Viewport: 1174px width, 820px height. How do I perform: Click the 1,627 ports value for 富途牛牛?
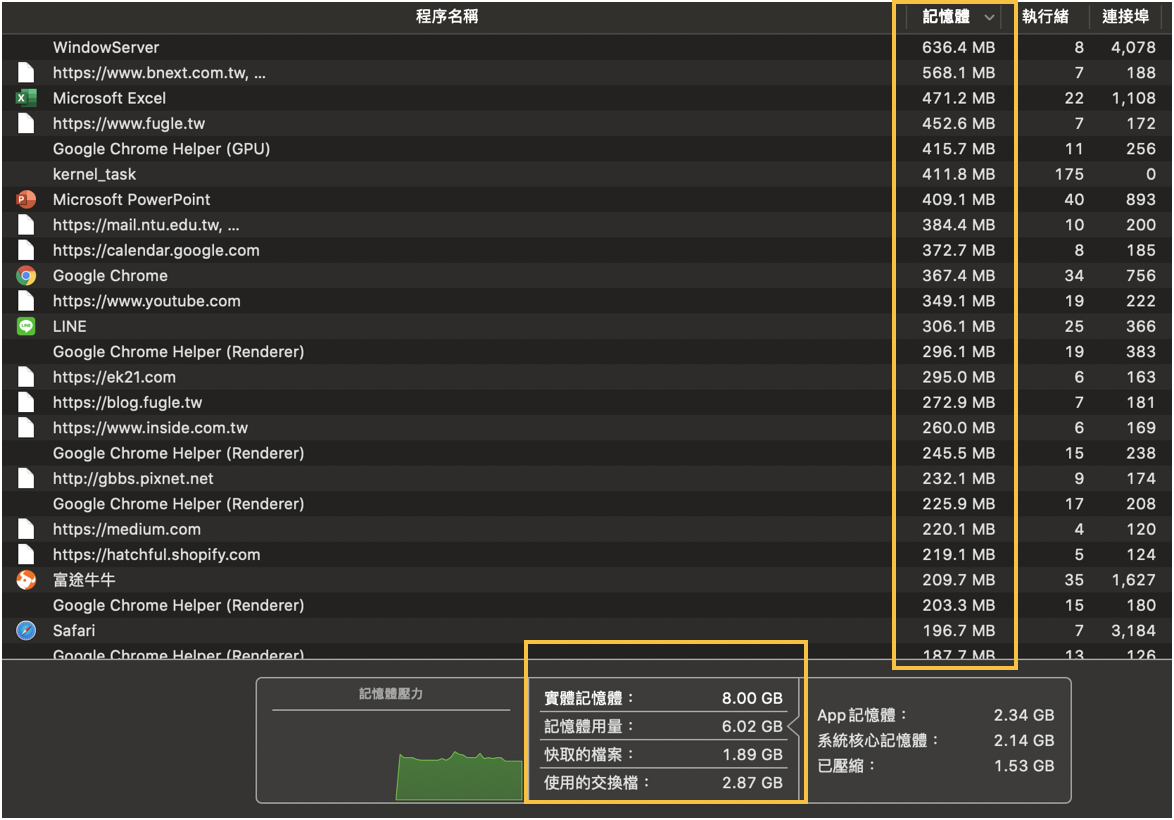(x=1134, y=580)
